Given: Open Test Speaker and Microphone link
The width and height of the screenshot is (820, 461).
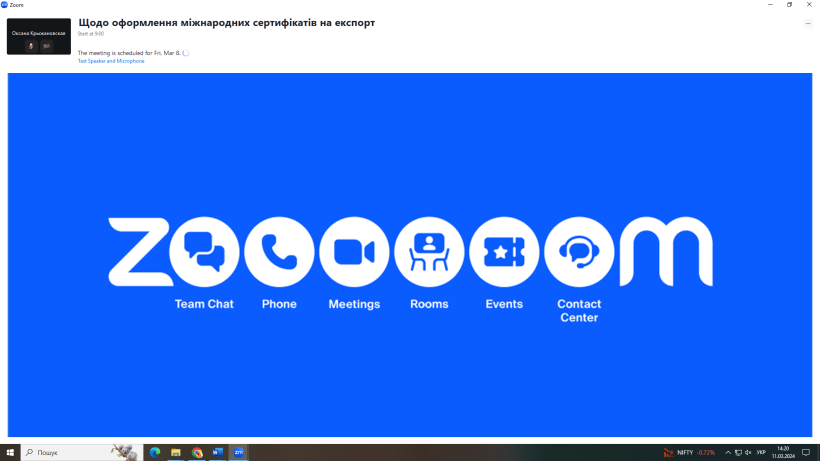Looking at the screenshot, I should (111, 61).
